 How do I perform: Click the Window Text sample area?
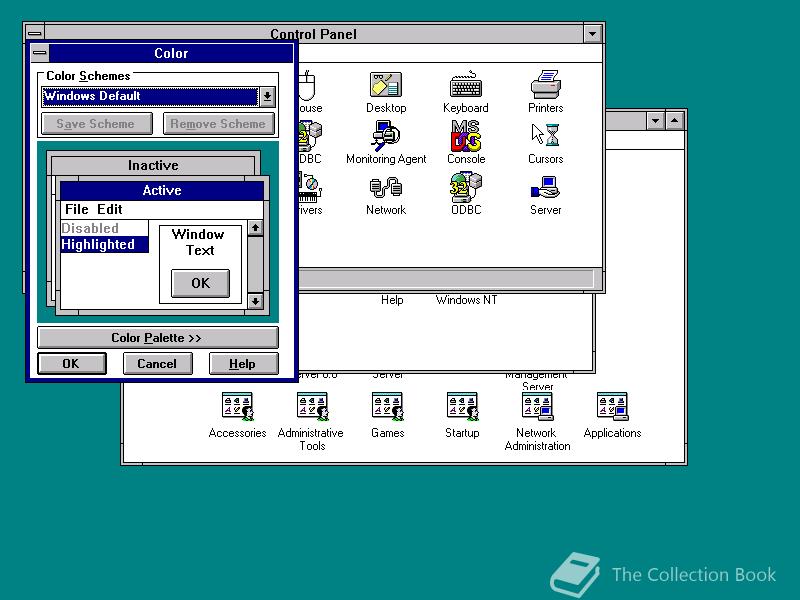[x=199, y=242]
